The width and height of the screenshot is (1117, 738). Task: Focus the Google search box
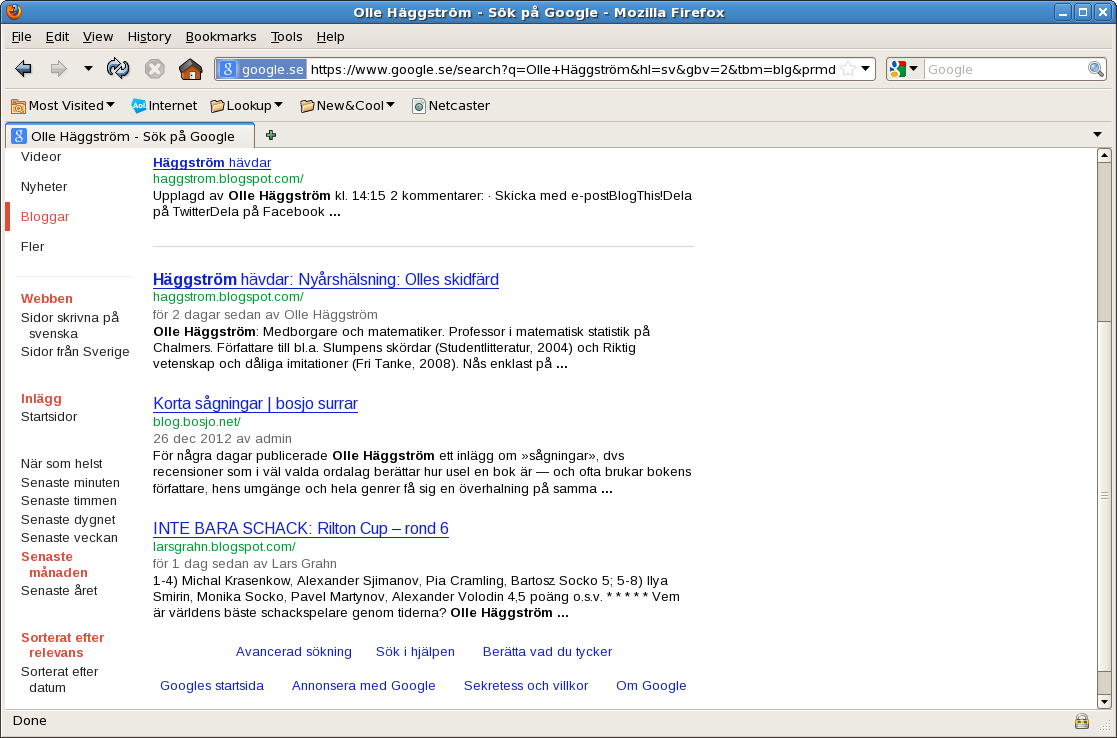click(x=1005, y=69)
